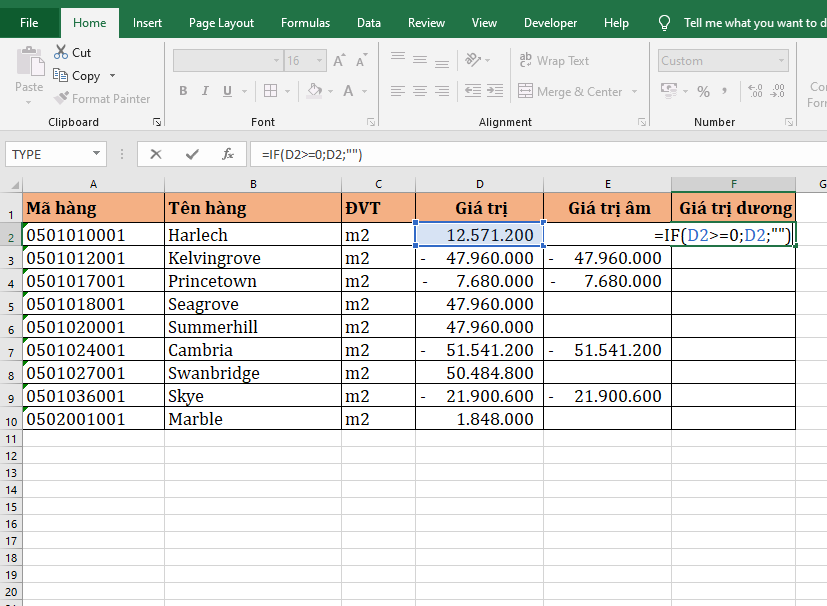
Task: Click the Percent Style icon
Action: click(703, 91)
